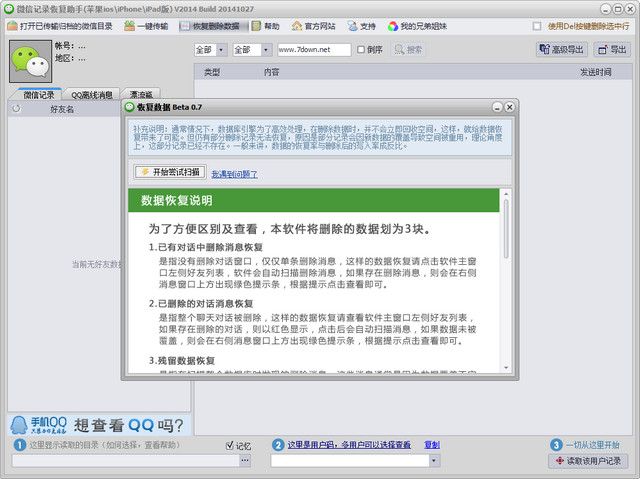
Task: Click the 数据恢复说明 green header
Action: click(x=313, y=200)
